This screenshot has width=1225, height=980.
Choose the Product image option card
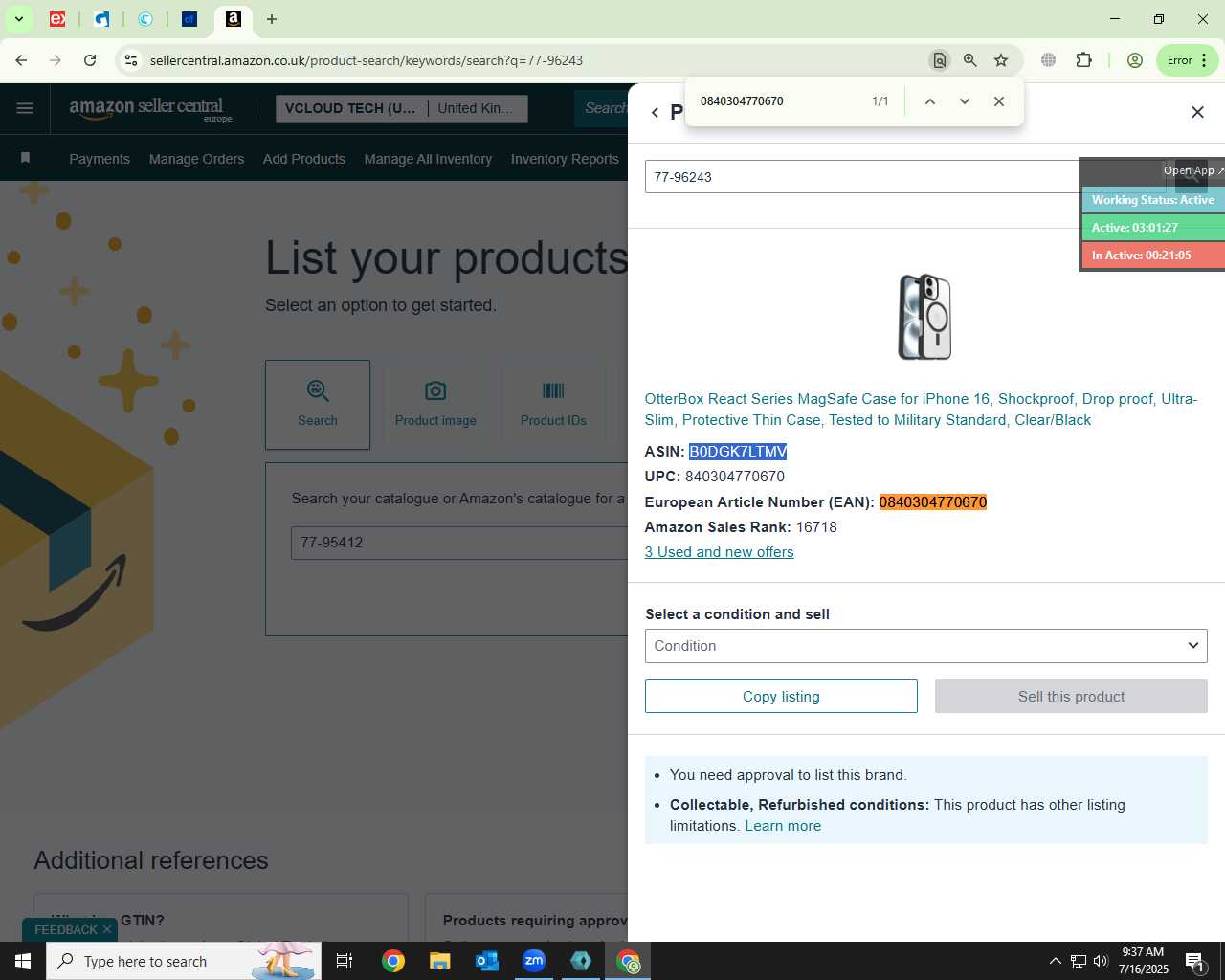tap(435, 405)
